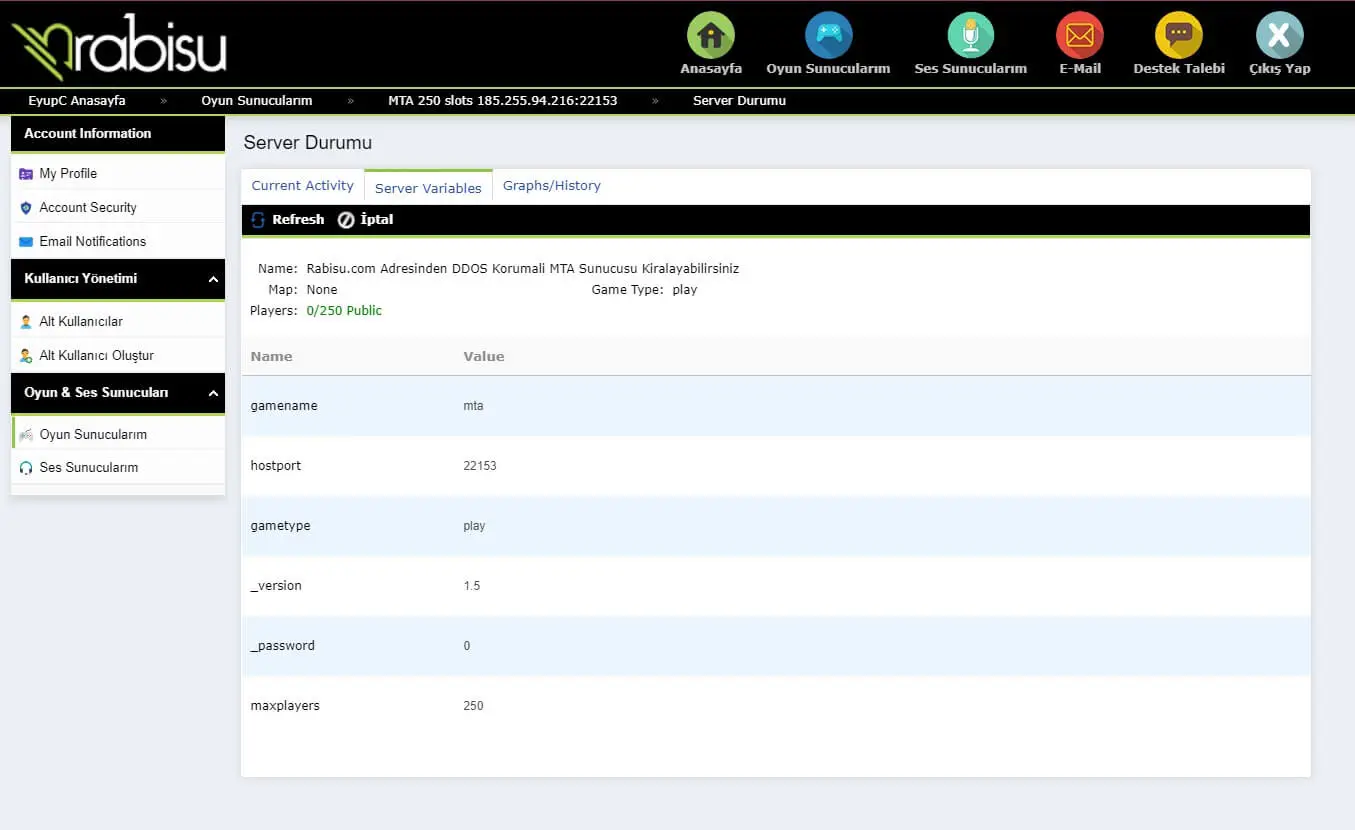Click the Alt Kullanıcı Oluştur icon
Image resolution: width=1355 pixels, height=830 pixels.
[x=26, y=356]
